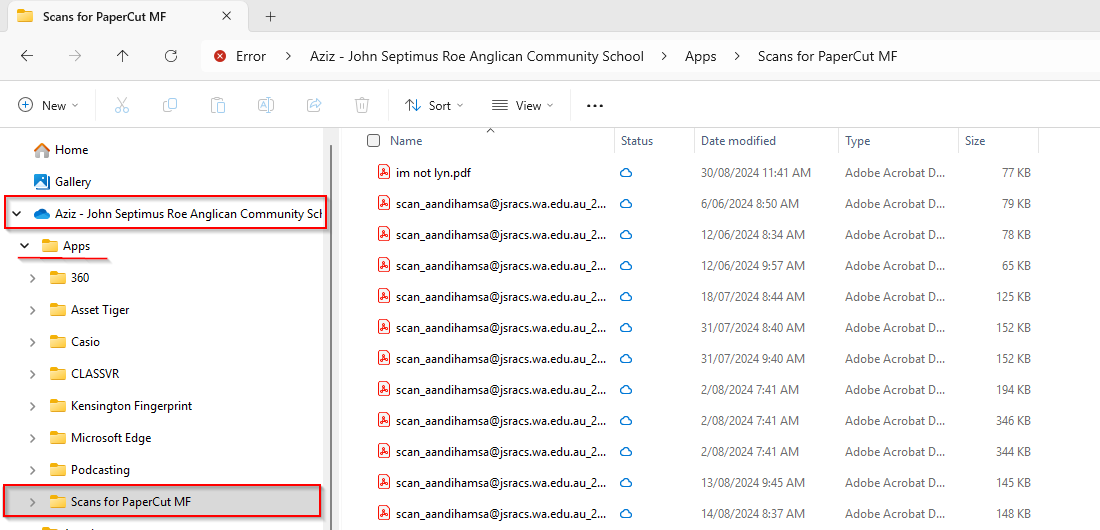Screen dimensions: 1100x530
Task: Open the View dropdown menu
Action: (x=522, y=105)
